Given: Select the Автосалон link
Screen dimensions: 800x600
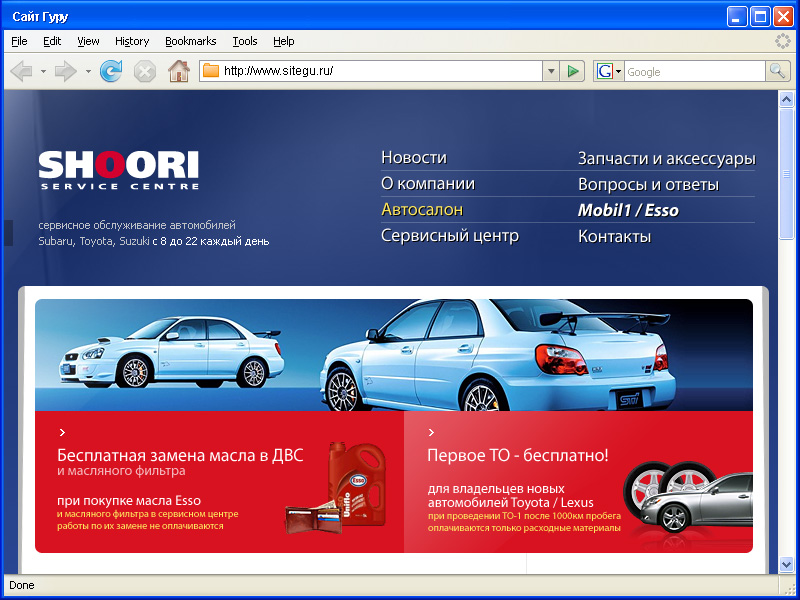Looking at the screenshot, I should point(422,209).
